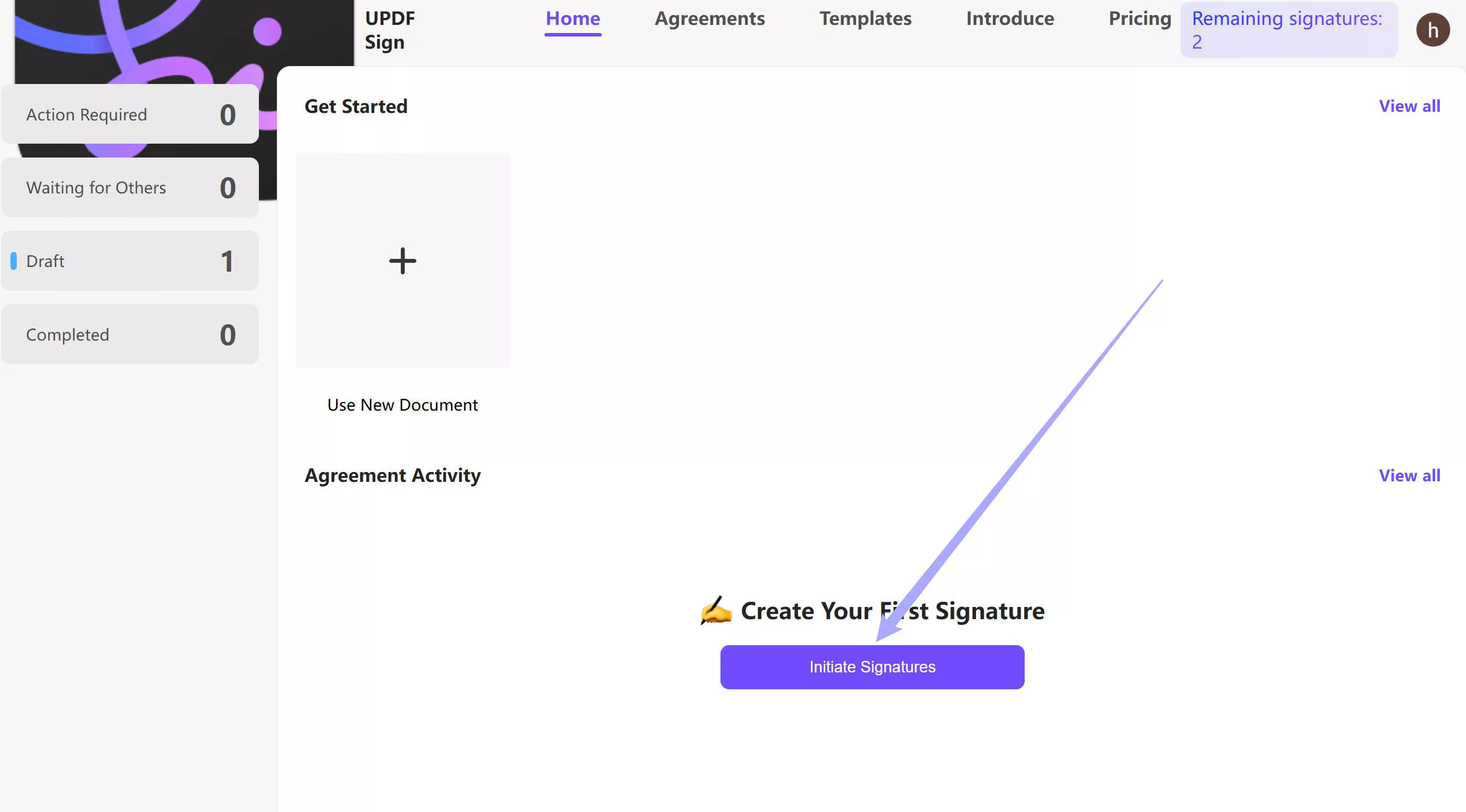Switch to the Agreements tab

(710, 19)
